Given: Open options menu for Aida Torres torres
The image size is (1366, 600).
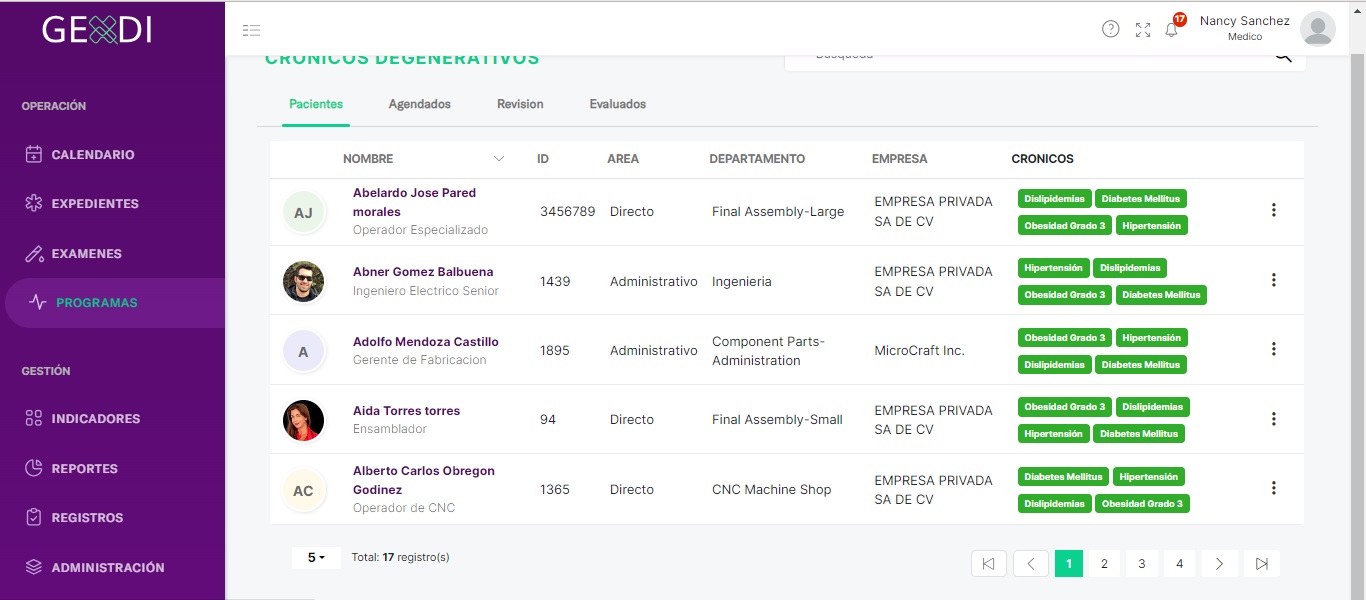Looking at the screenshot, I should tap(1274, 419).
